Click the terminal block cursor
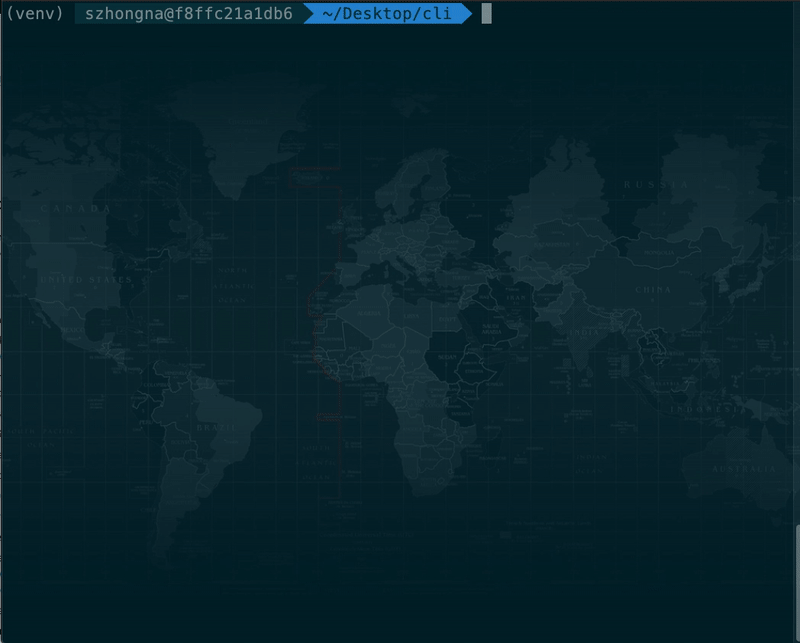Image resolution: width=800 pixels, height=643 pixels. point(486,13)
